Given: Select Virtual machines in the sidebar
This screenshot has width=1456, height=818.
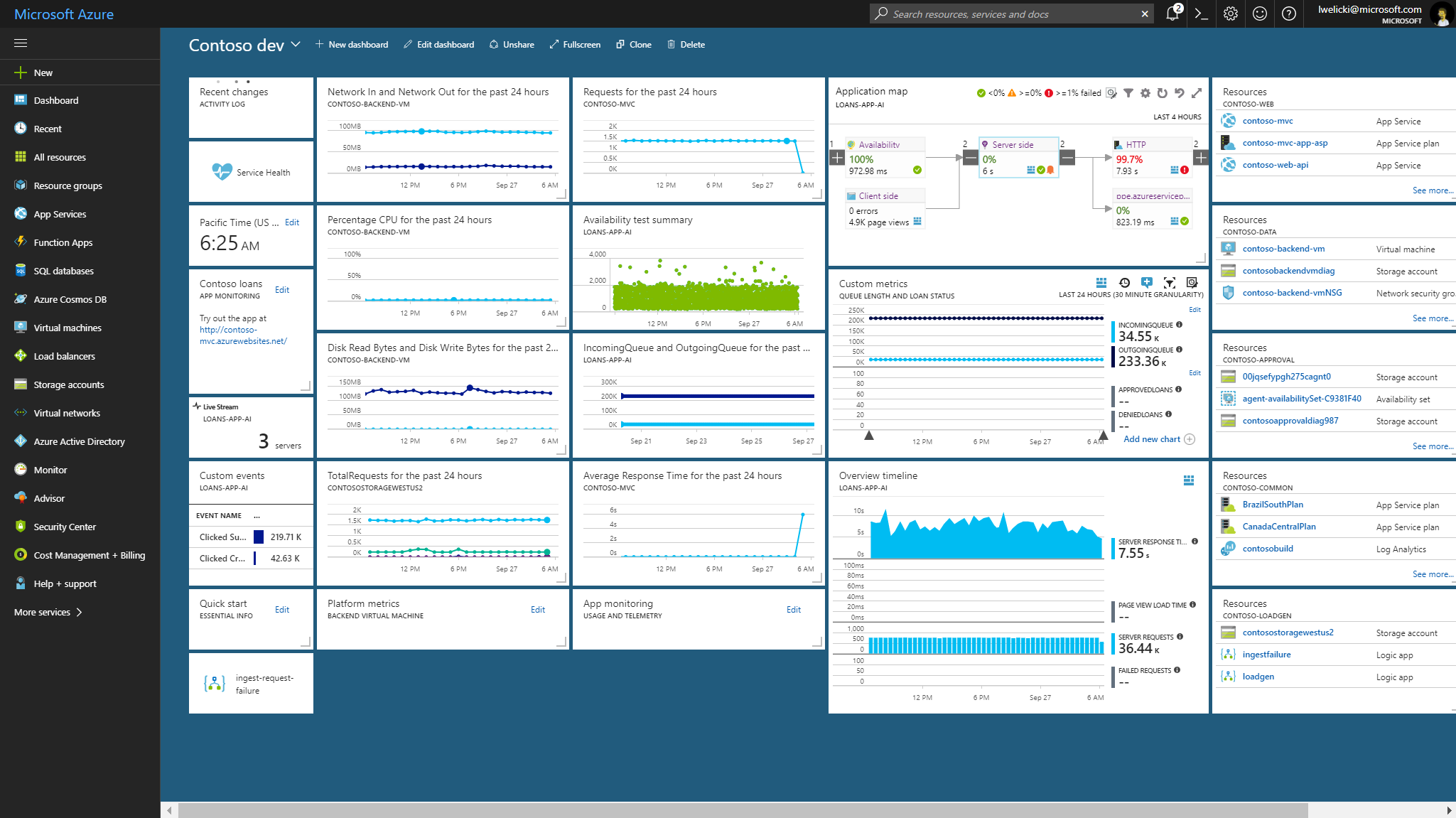Looking at the screenshot, I should click(68, 328).
